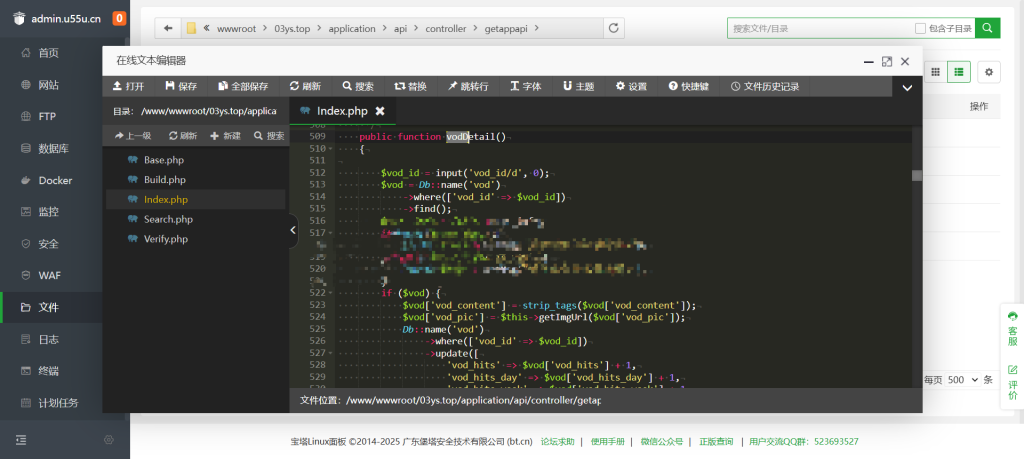The width and height of the screenshot is (1024, 459).
Task: Save the file with 保存
Action: [x=181, y=86]
